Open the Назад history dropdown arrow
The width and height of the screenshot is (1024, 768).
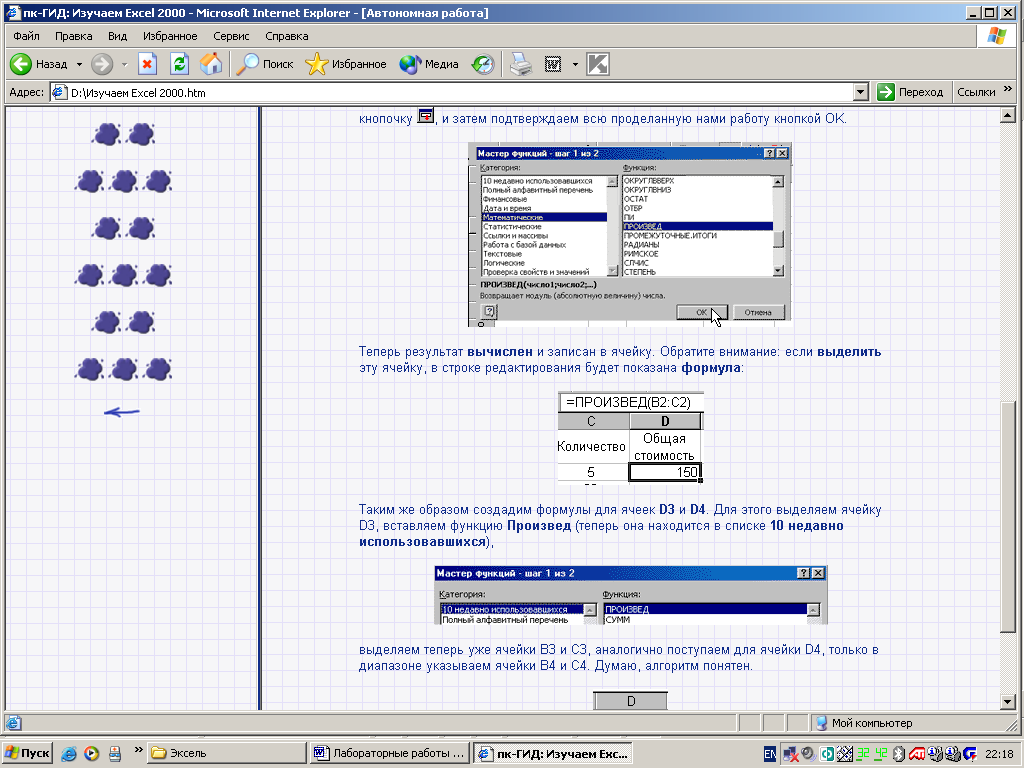point(79,64)
